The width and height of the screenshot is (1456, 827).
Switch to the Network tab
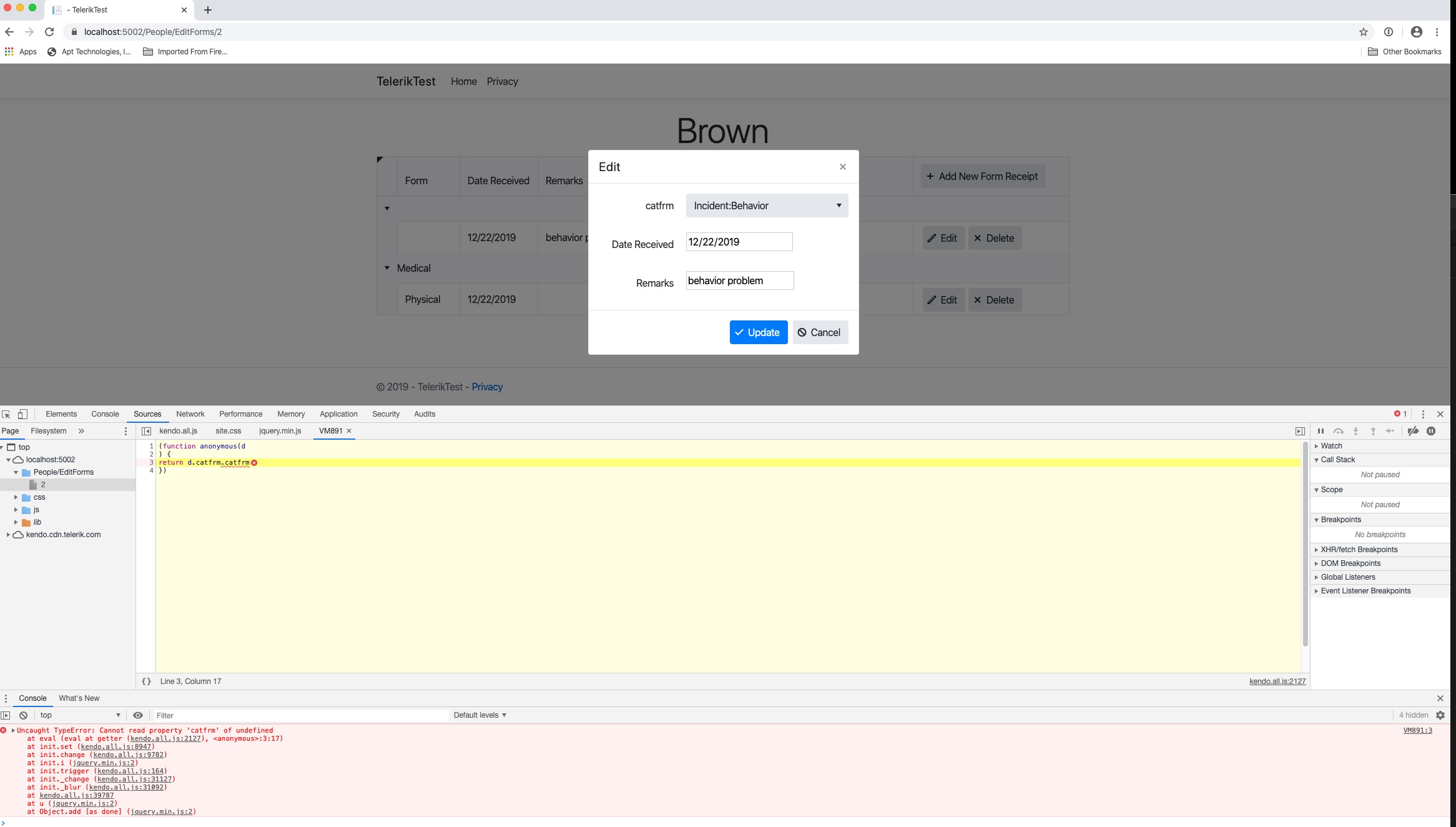(190, 414)
